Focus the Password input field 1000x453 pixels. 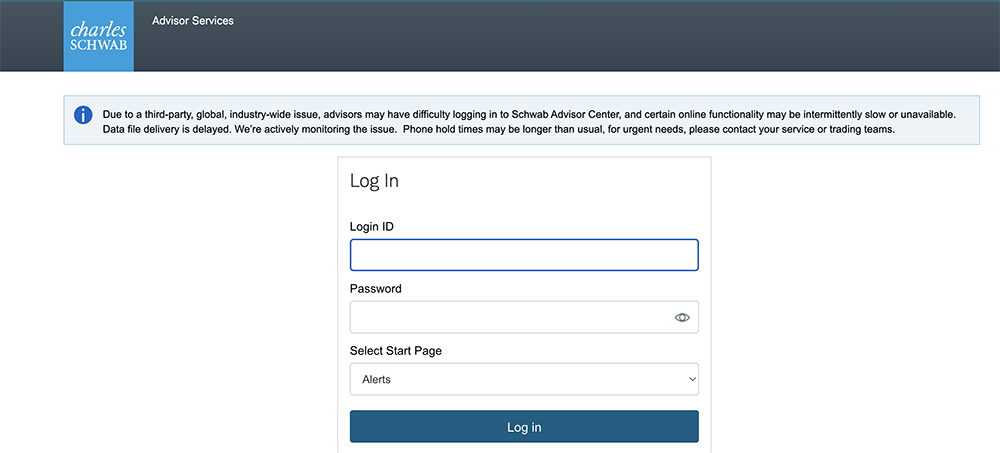[x=524, y=317]
